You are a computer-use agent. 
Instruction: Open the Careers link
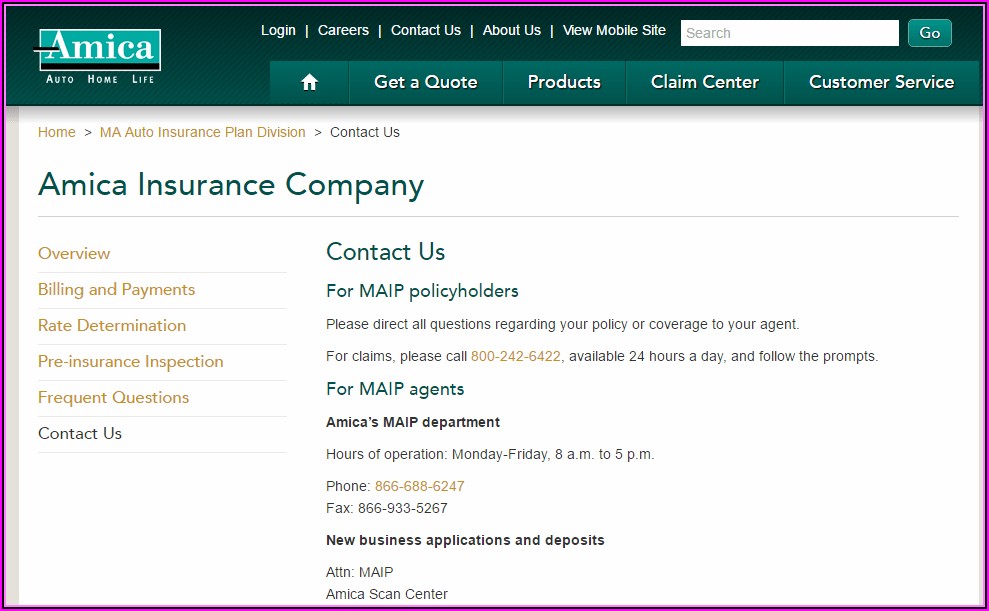(343, 31)
